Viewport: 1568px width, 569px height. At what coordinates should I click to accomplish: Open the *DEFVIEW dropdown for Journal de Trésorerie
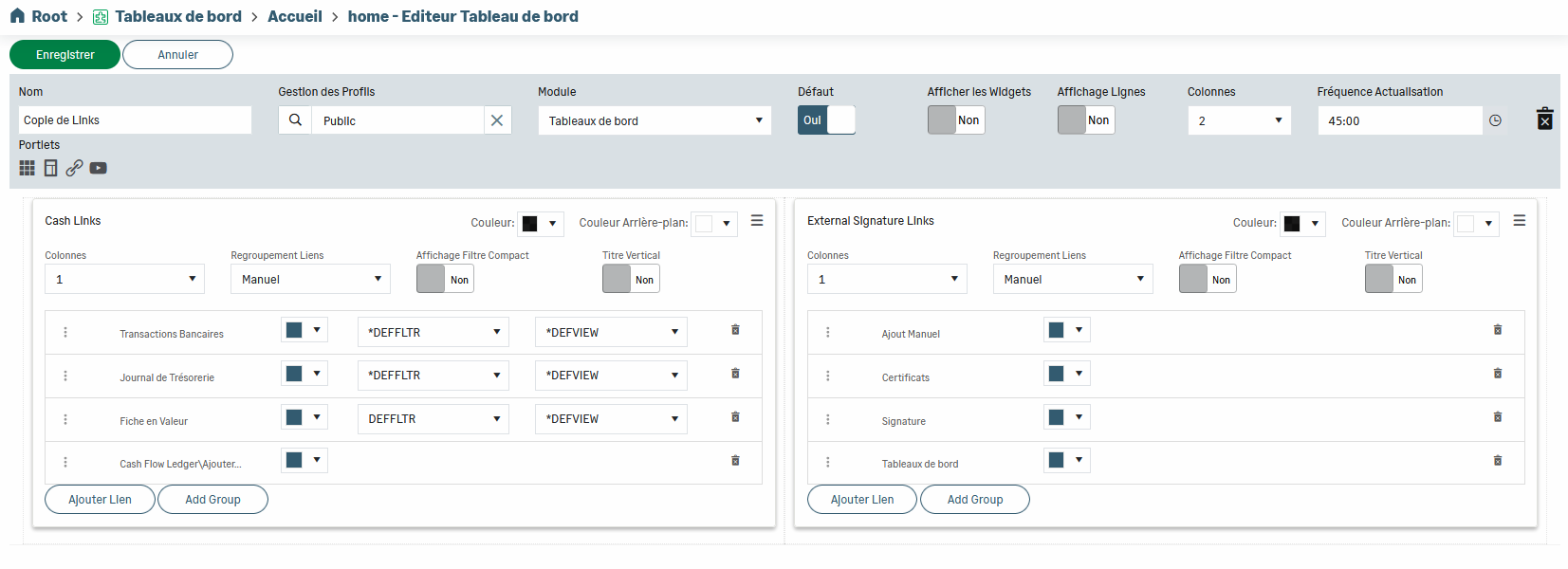[x=611, y=376]
